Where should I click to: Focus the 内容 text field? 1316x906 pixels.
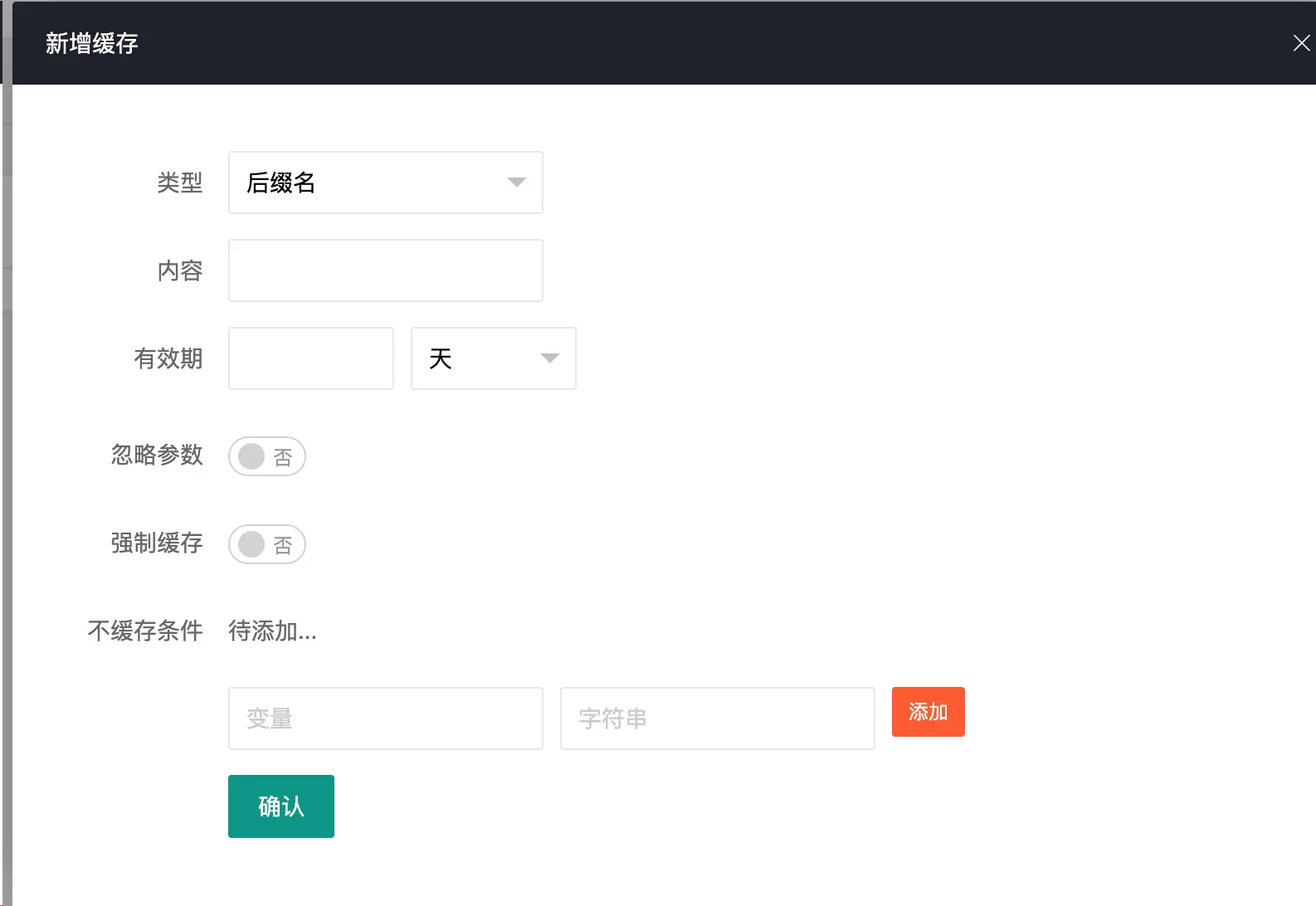click(385, 270)
